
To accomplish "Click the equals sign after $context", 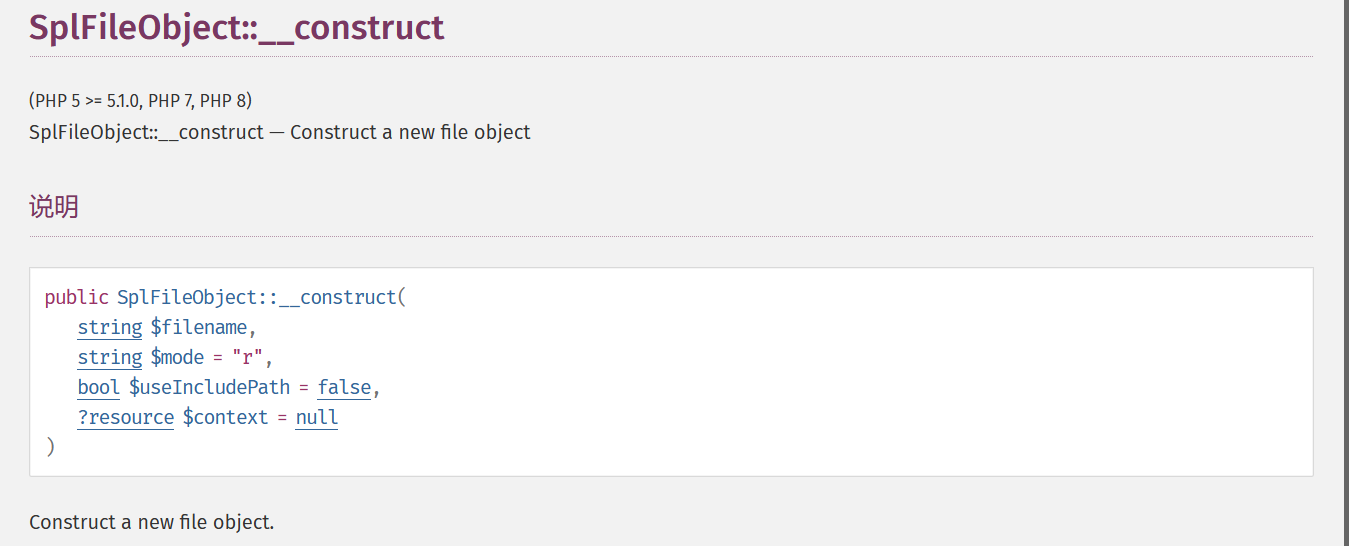I will click(x=282, y=418).
